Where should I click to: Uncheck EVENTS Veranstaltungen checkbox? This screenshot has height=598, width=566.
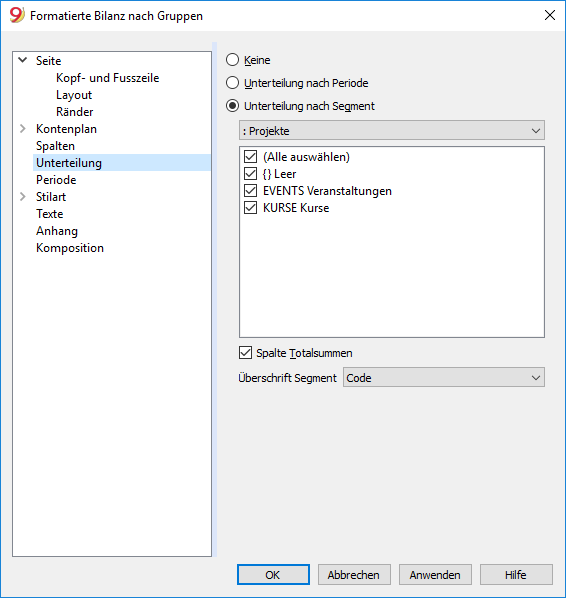(251, 190)
